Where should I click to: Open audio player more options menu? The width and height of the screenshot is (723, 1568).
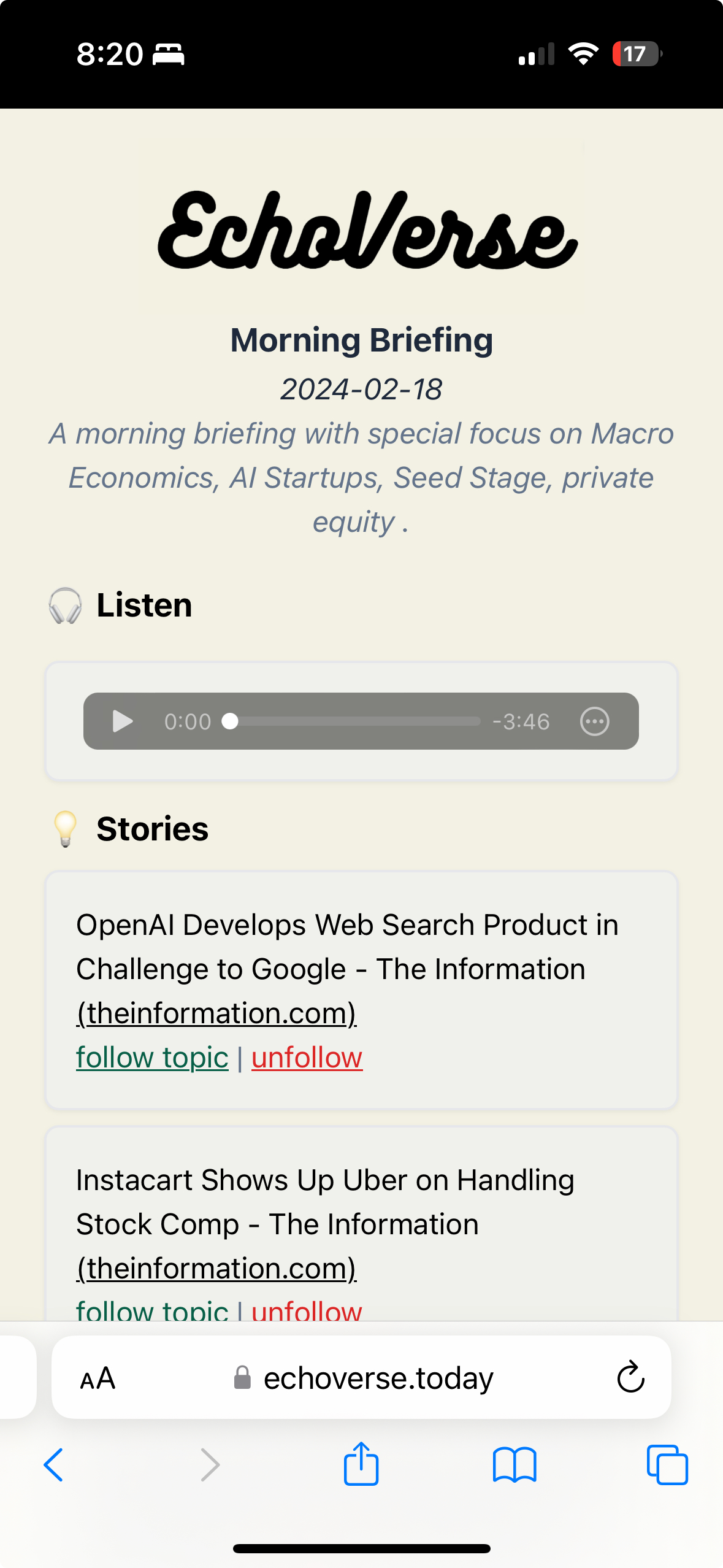[x=594, y=721]
